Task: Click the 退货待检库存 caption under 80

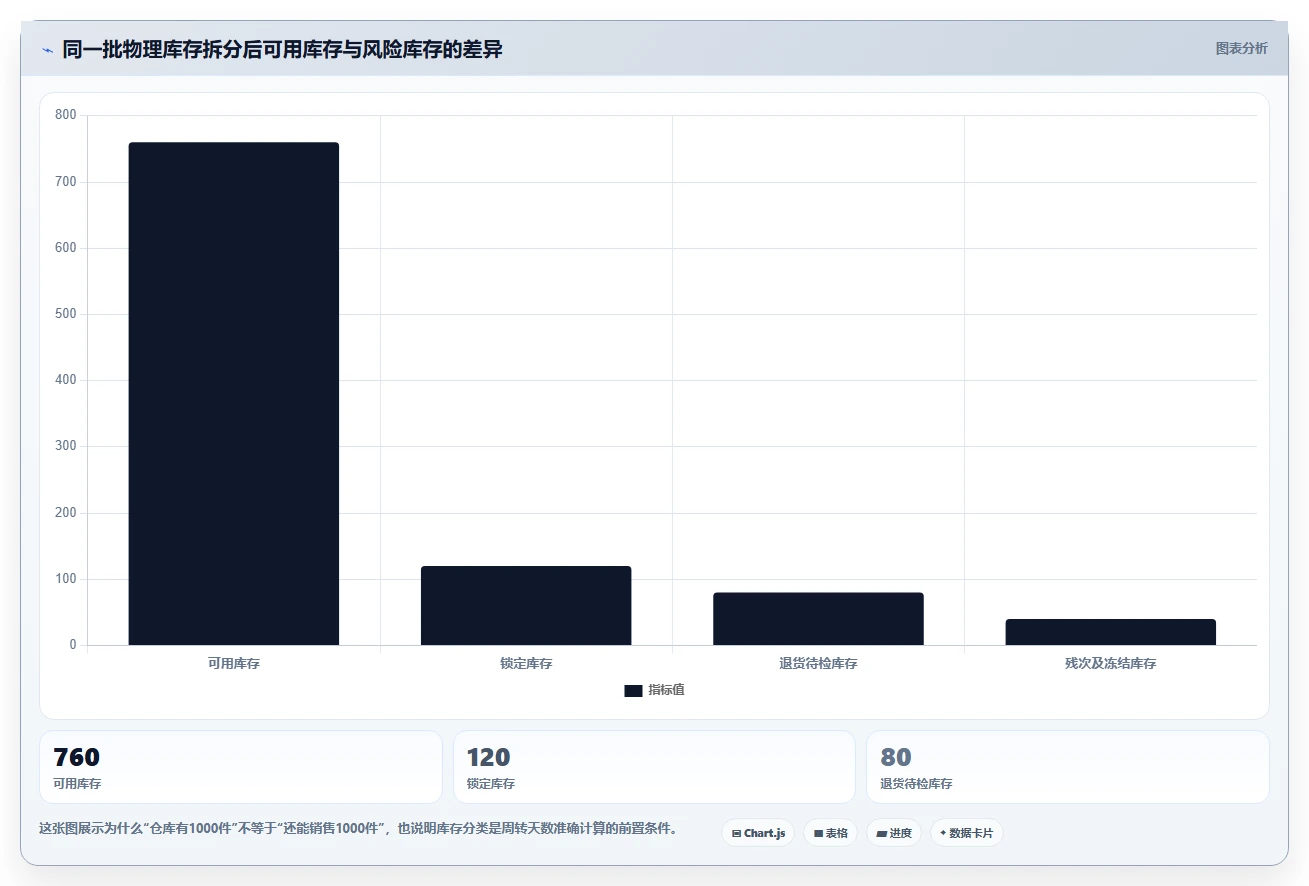Action: pos(916,784)
